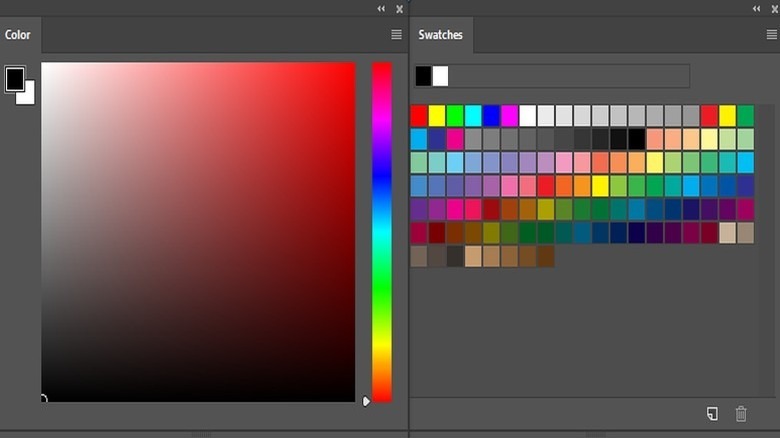Choose the magenta swatch in first row
Image resolution: width=780 pixels, height=438 pixels.
pyautogui.click(x=509, y=116)
